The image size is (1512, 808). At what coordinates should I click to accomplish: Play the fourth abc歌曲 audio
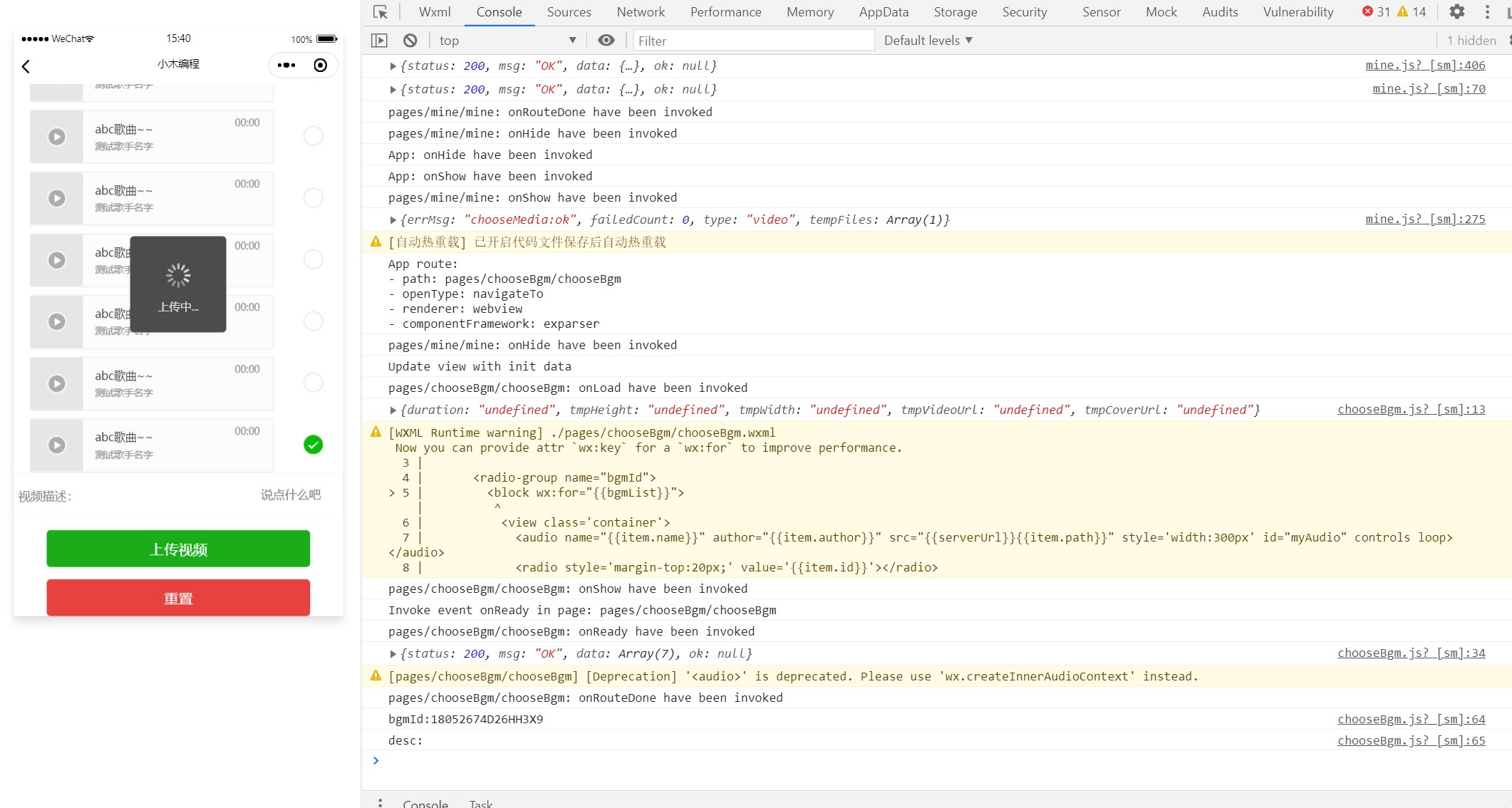coord(57,321)
